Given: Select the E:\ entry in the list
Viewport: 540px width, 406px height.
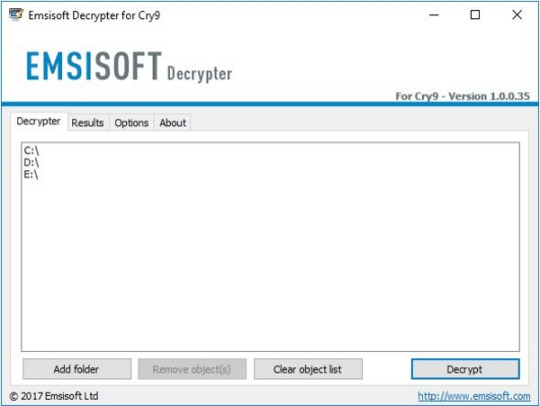Looking at the screenshot, I should click(31, 174).
